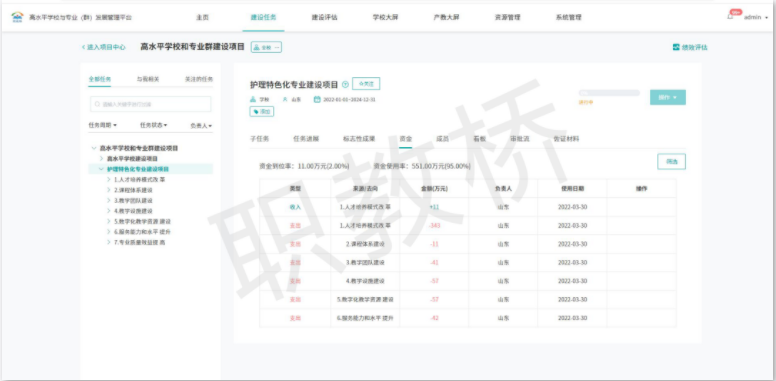This screenshot has width=776, height=381.
Task: Open the 任务状态 filter dropdown
Action: (x=153, y=125)
